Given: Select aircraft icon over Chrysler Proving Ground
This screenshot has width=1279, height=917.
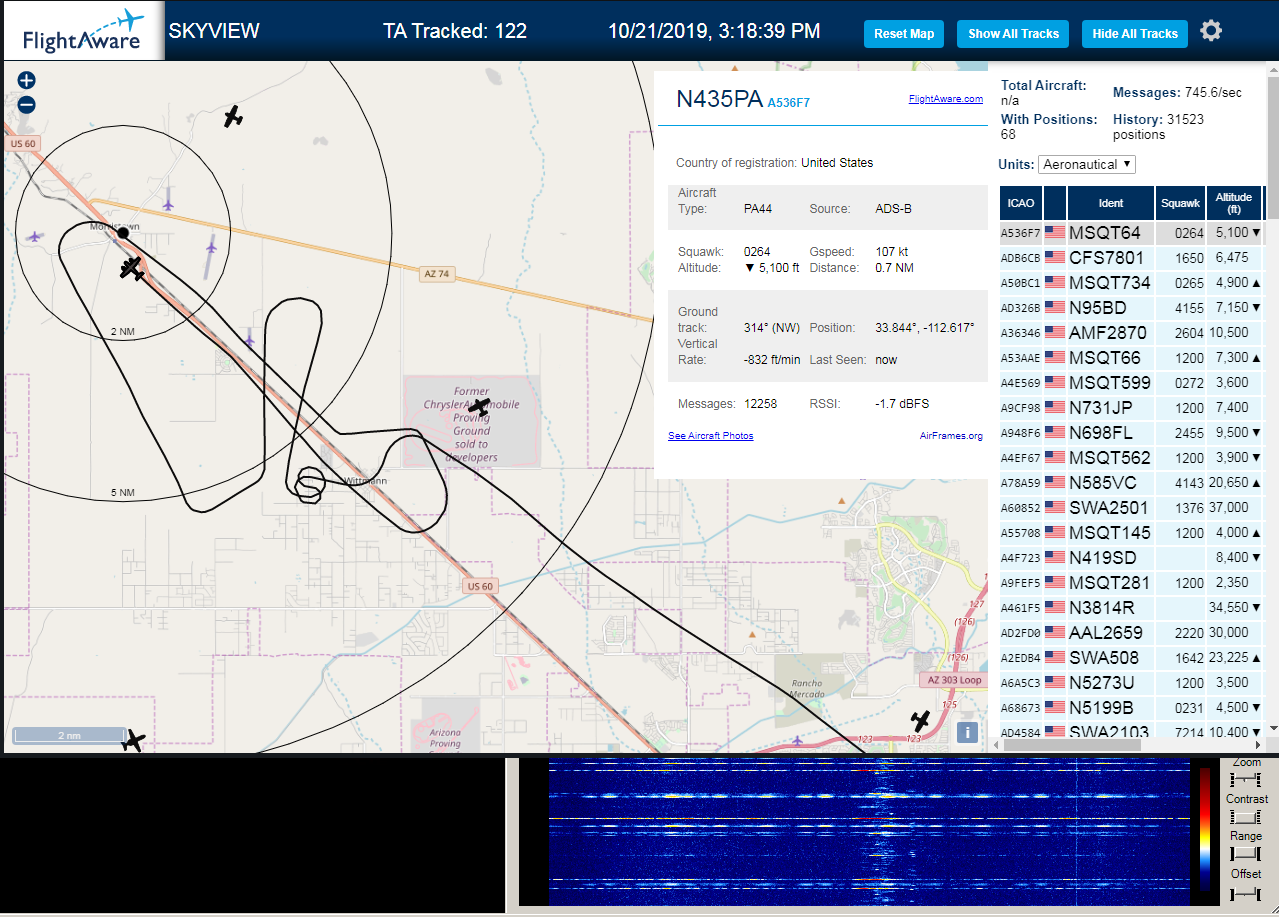Looking at the screenshot, I should click(480, 406).
